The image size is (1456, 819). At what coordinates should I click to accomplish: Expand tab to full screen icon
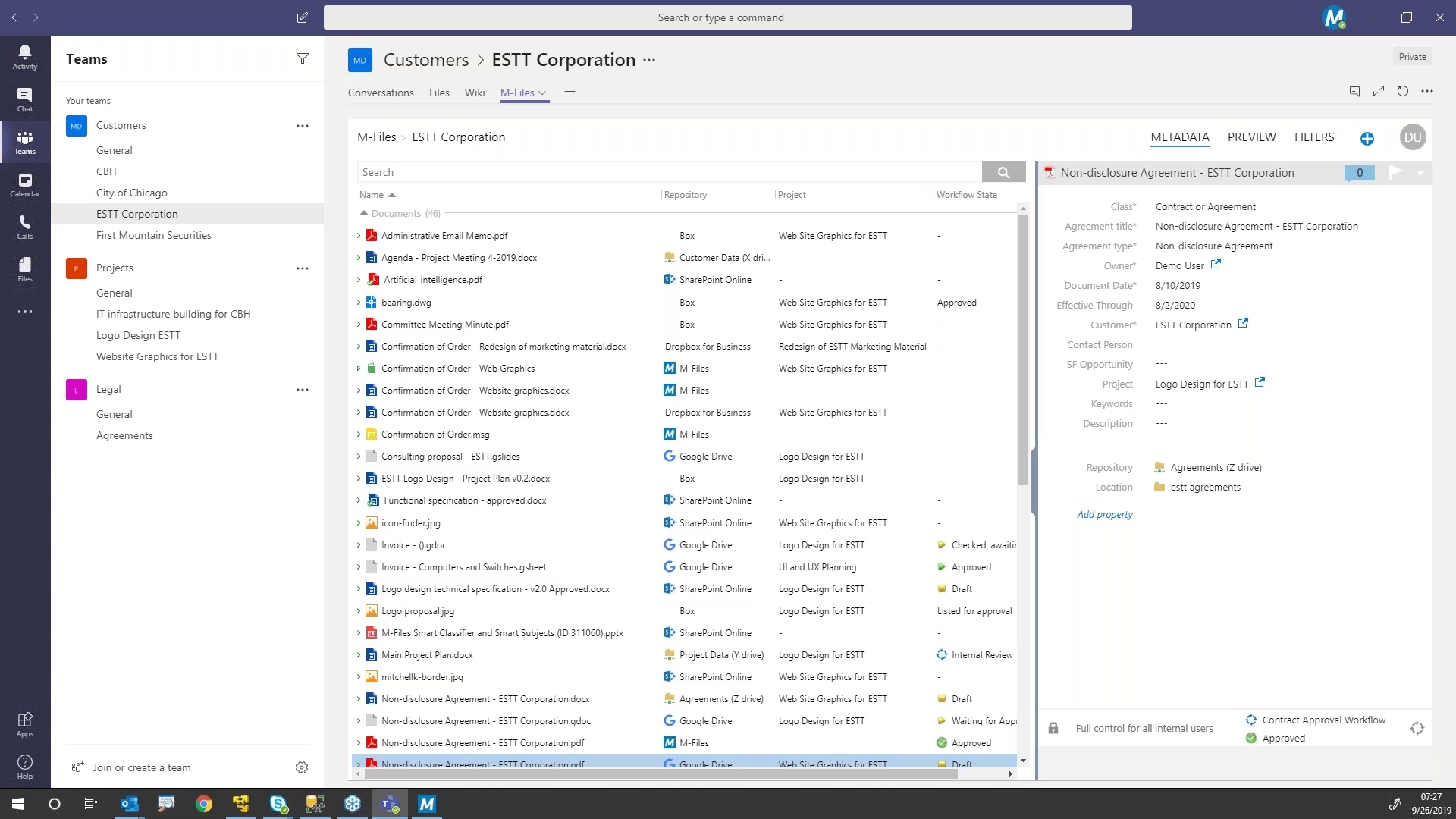pos(1378,92)
